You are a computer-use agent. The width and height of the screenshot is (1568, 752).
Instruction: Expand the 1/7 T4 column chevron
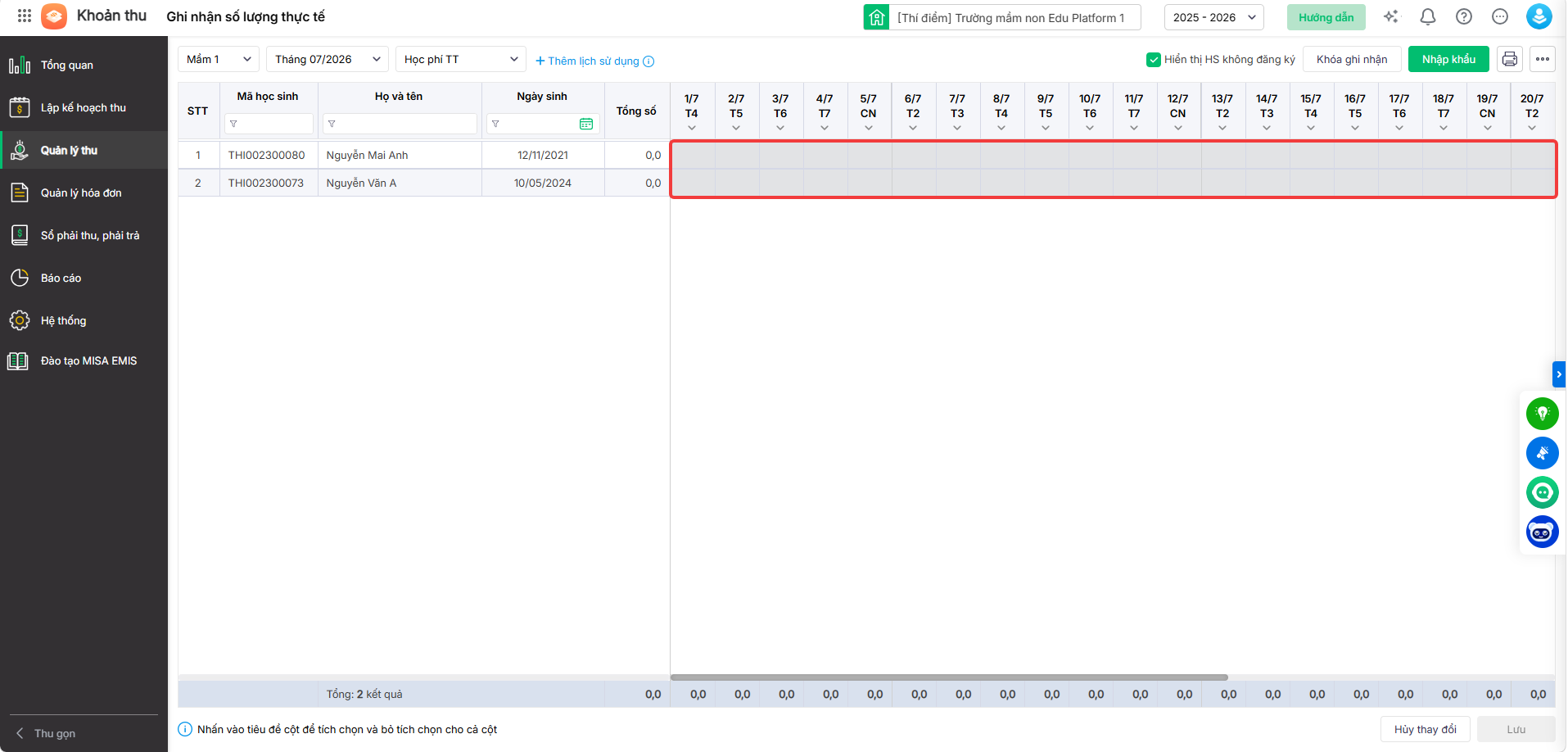(692, 128)
